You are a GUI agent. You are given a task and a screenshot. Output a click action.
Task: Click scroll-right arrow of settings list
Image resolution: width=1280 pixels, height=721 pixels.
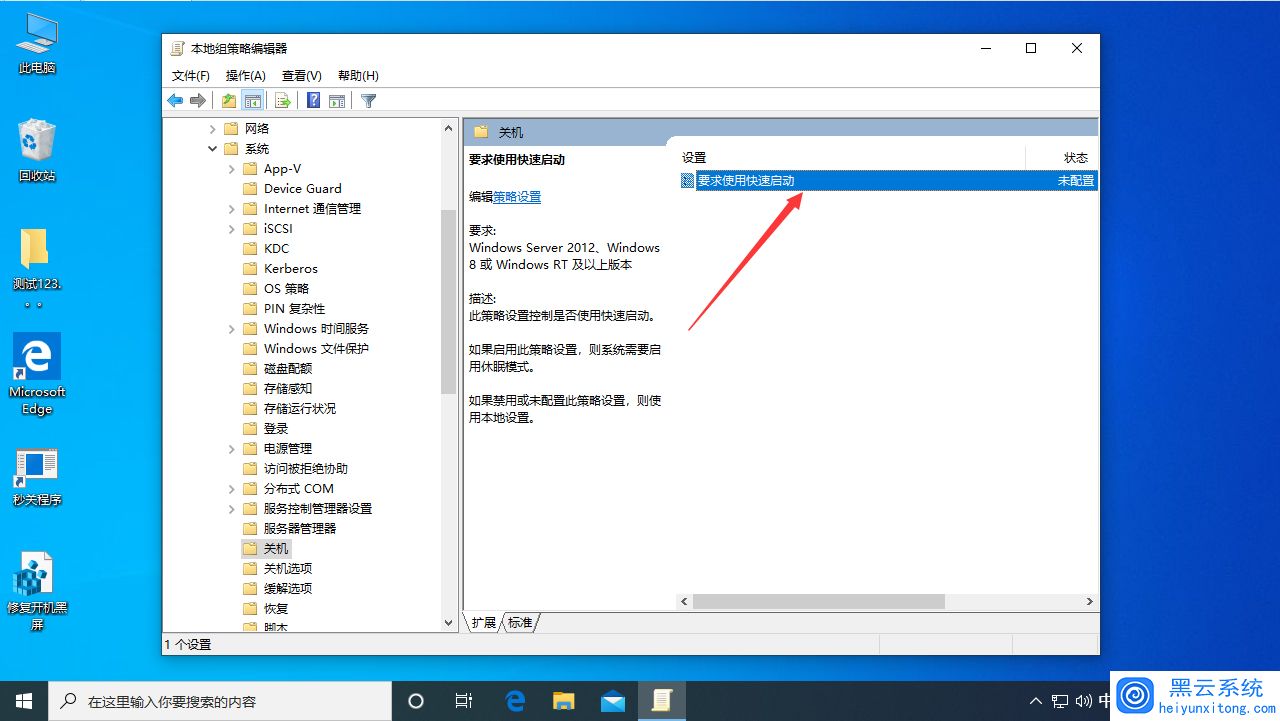click(x=1089, y=602)
